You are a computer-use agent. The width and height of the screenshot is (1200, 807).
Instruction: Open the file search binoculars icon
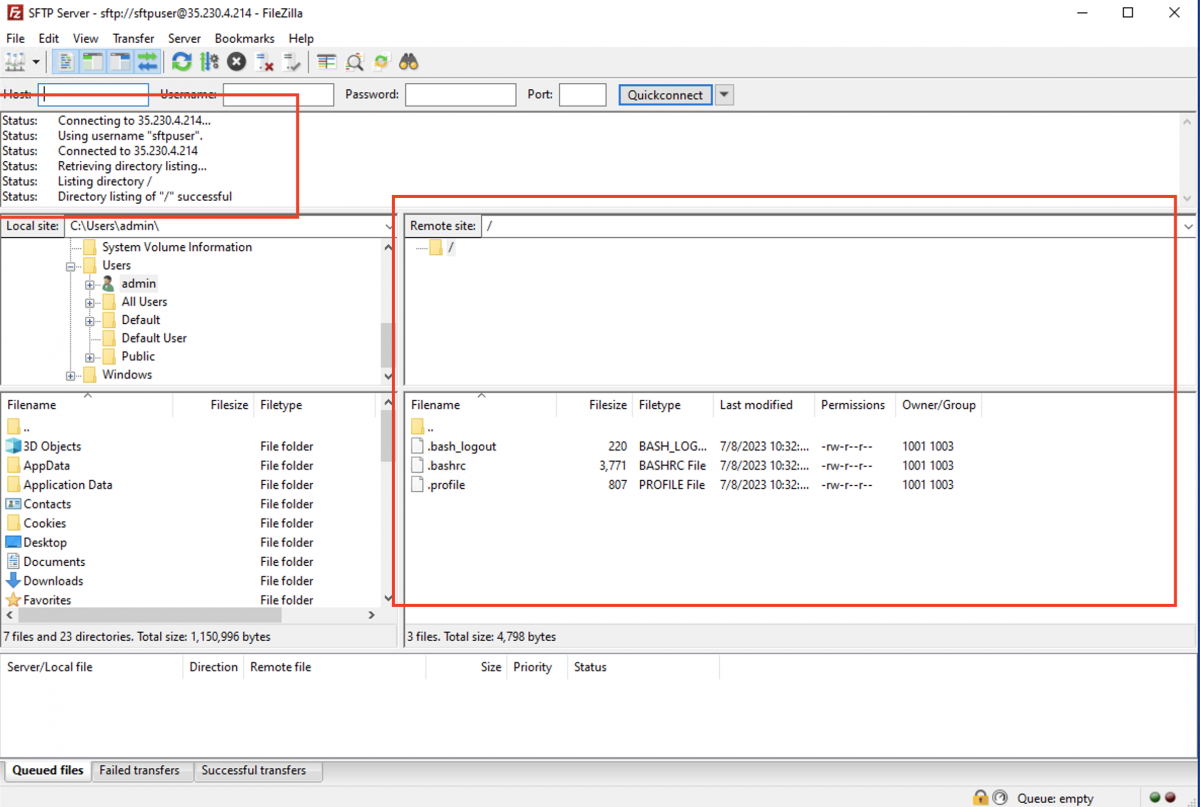[x=409, y=62]
